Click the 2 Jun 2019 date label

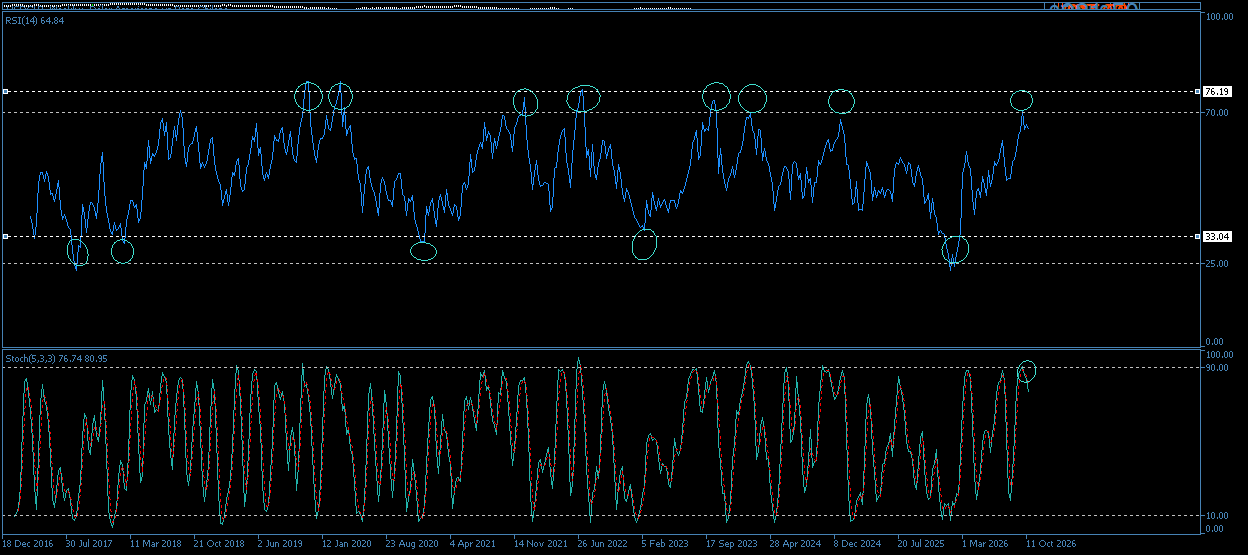click(x=282, y=544)
